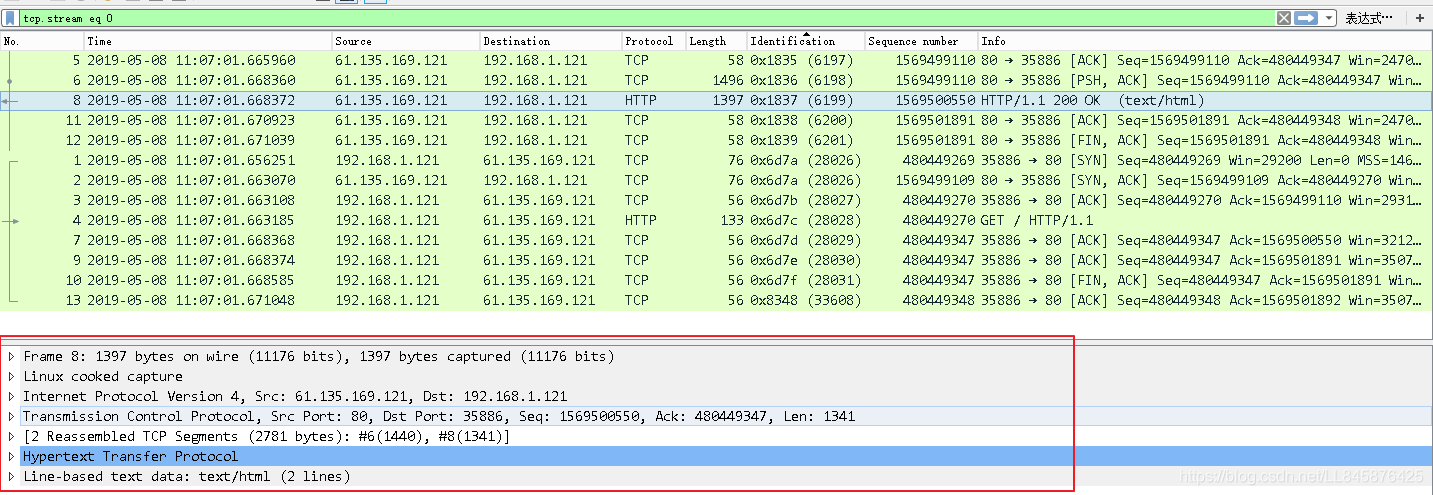Sort by the Protocol column header
1433x495 pixels.
(654, 41)
